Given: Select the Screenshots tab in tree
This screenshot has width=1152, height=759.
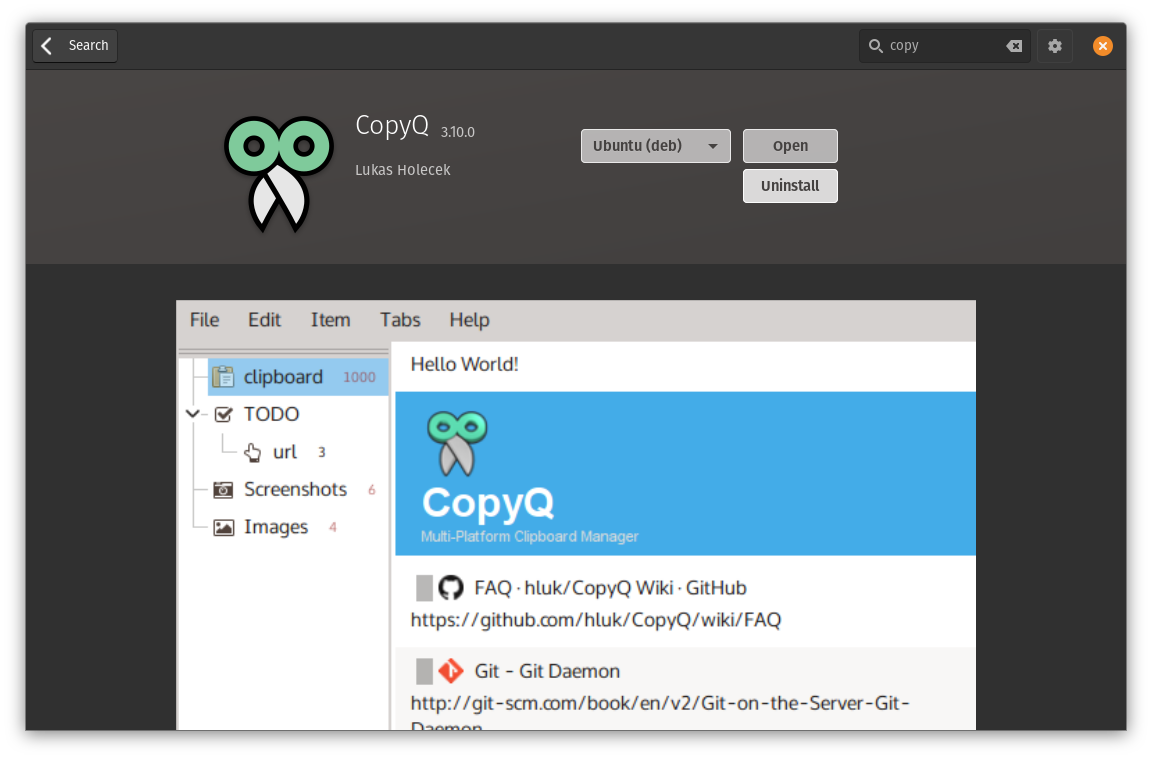Looking at the screenshot, I should [295, 489].
